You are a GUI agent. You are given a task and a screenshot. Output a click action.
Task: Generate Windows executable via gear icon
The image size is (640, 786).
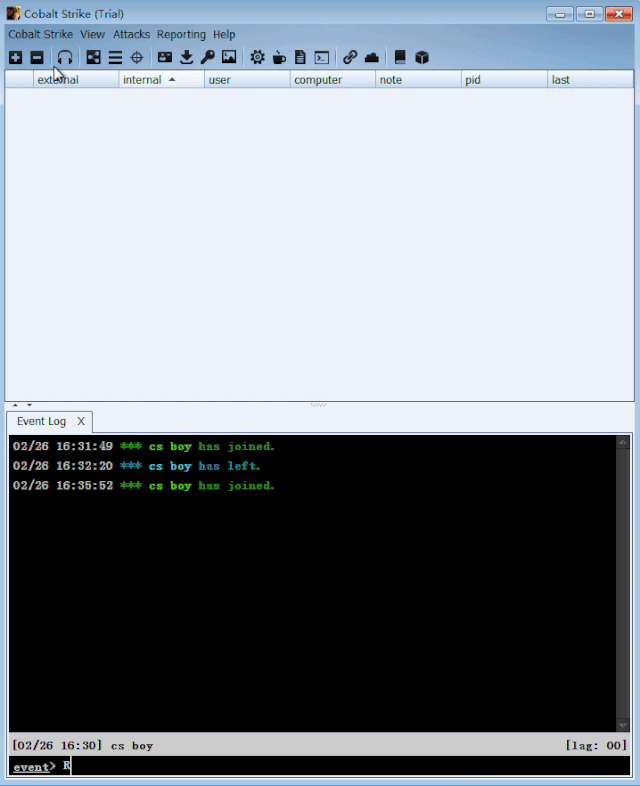coord(258,57)
